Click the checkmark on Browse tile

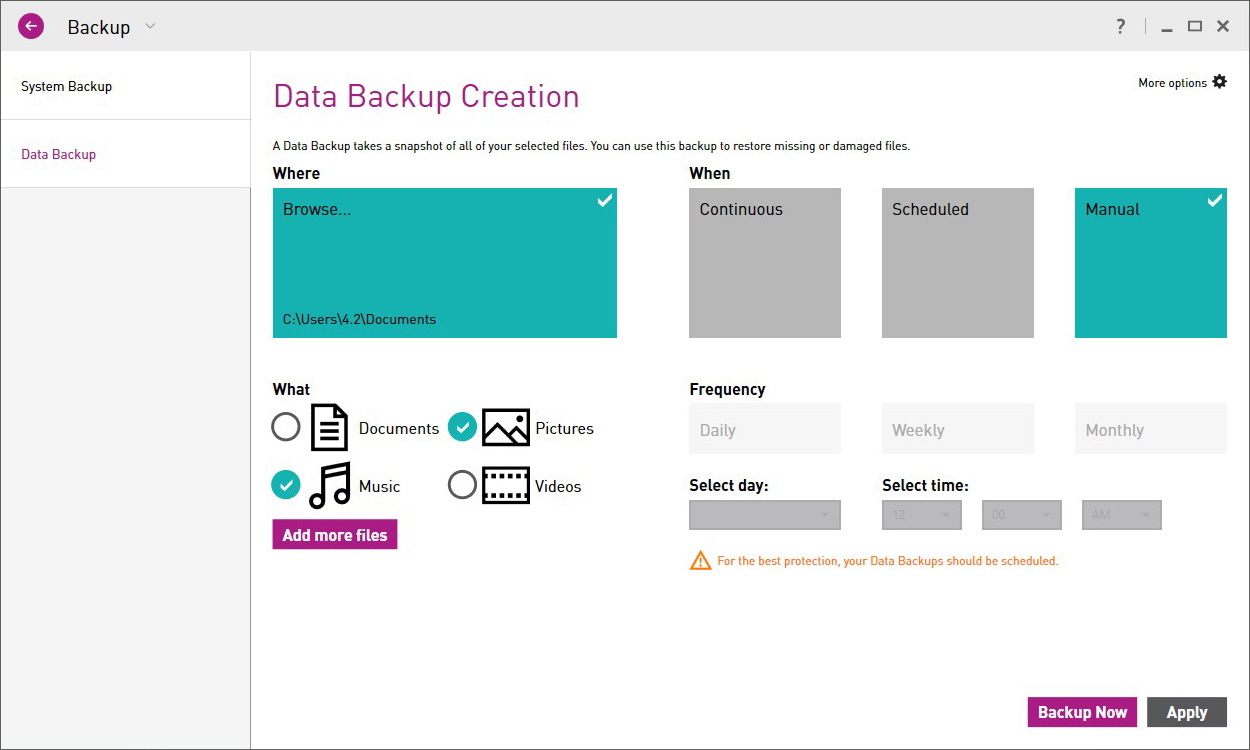pyautogui.click(x=604, y=201)
